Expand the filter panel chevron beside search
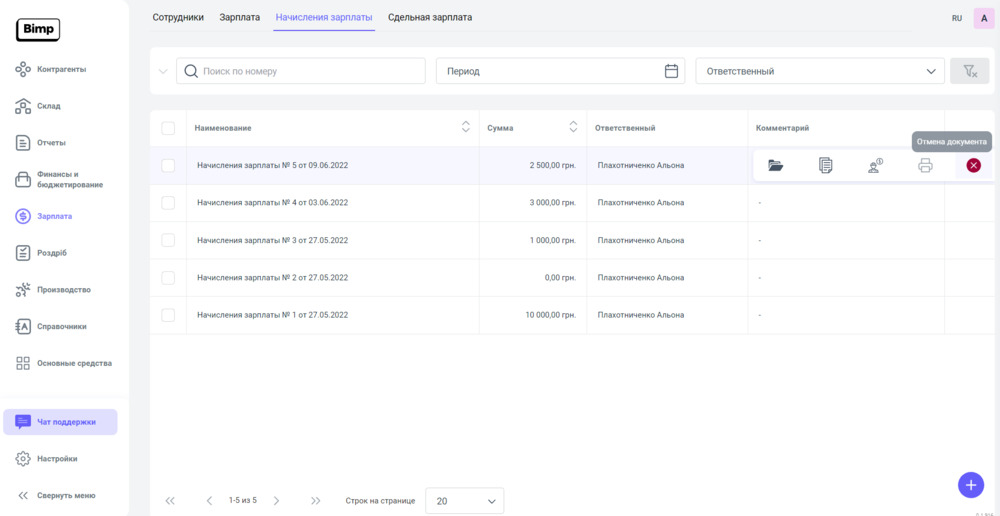The image size is (1000, 516). coord(163,72)
